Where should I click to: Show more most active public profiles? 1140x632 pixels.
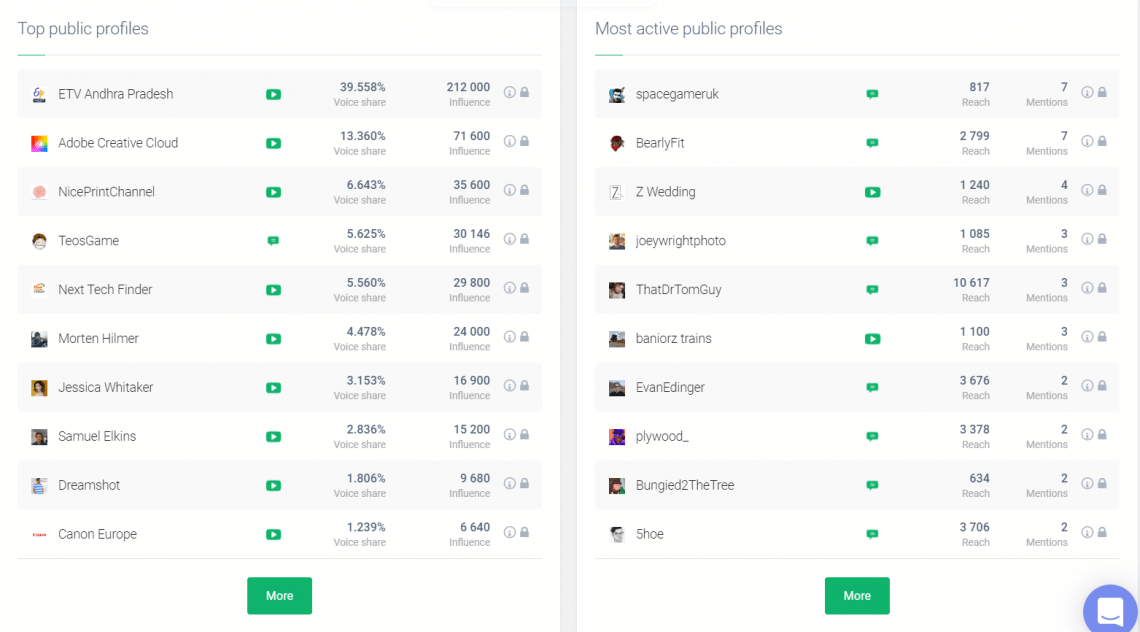(856, 596)
